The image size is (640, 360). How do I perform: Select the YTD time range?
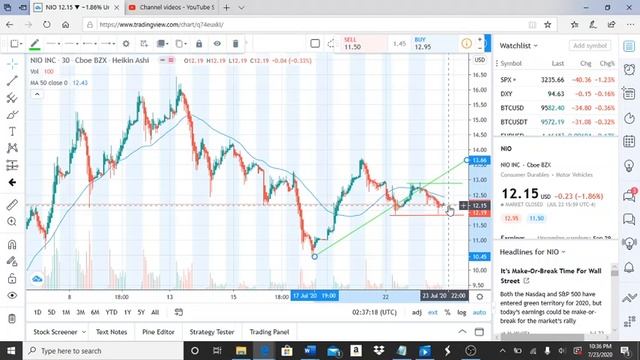(111, 312)
